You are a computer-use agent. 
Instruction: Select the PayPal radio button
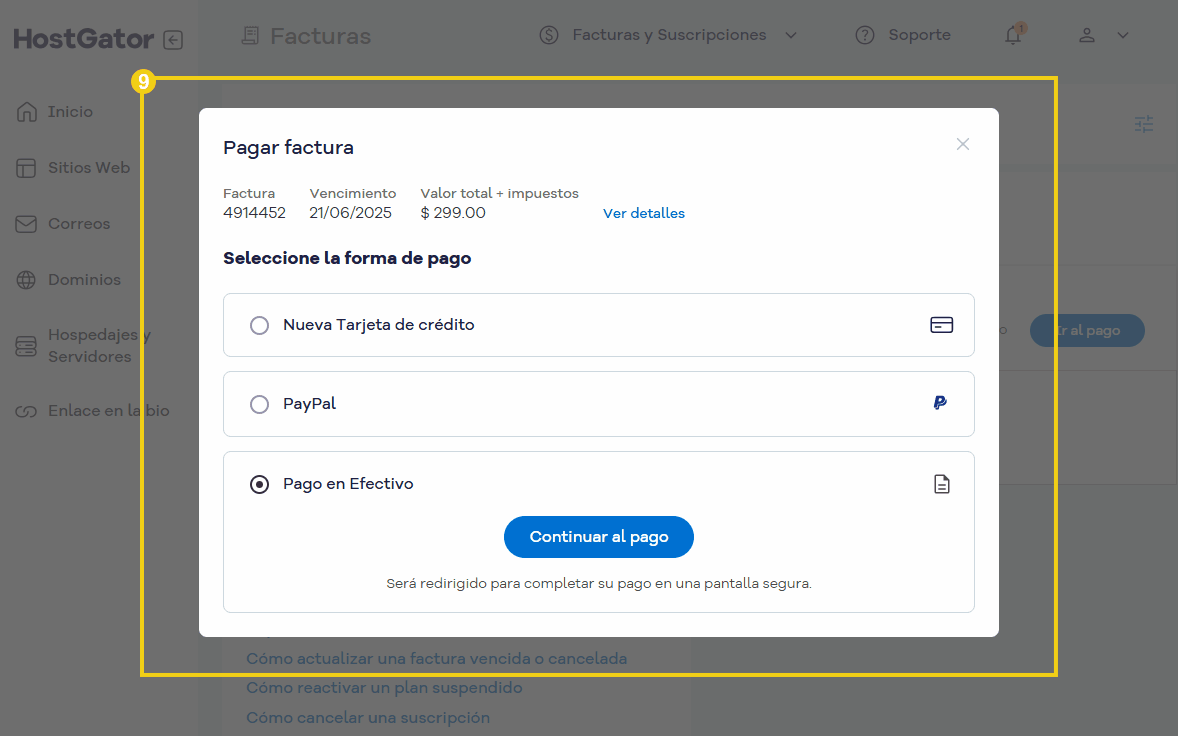pos(259,404)
